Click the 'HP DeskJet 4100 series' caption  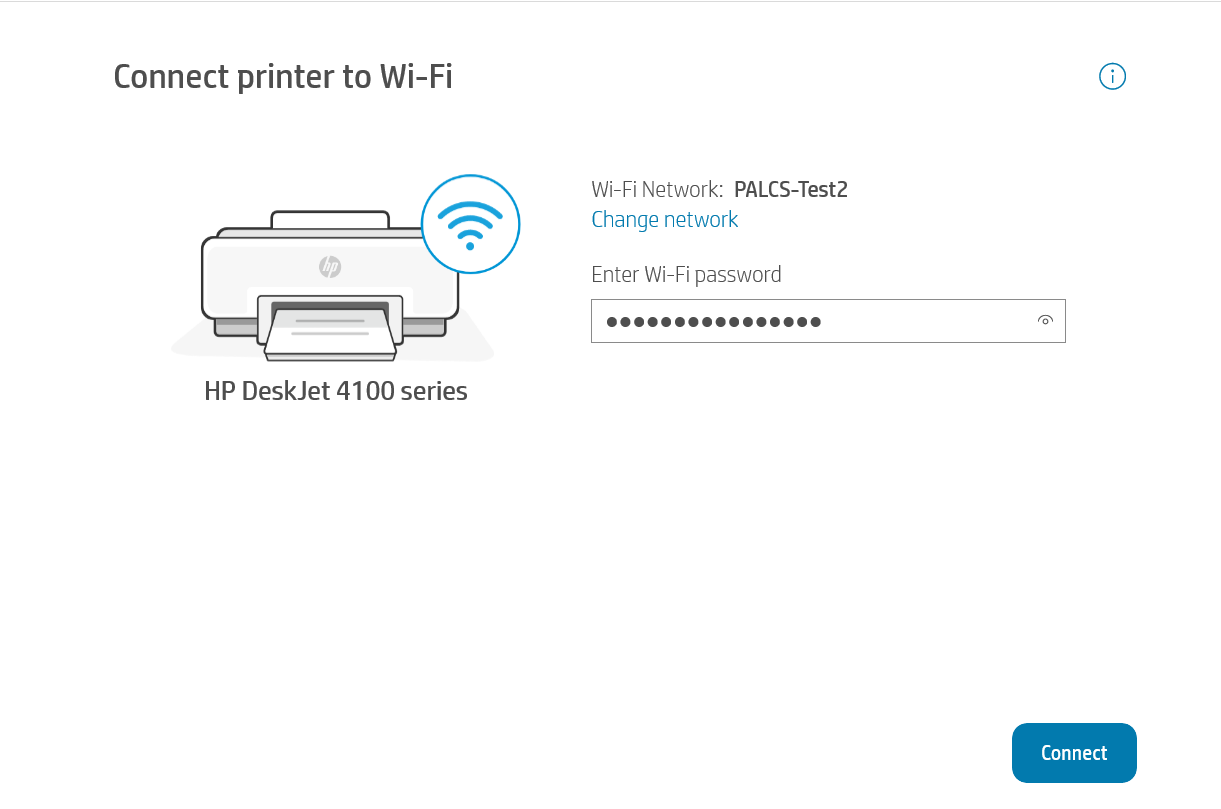(x=335, y=390)
